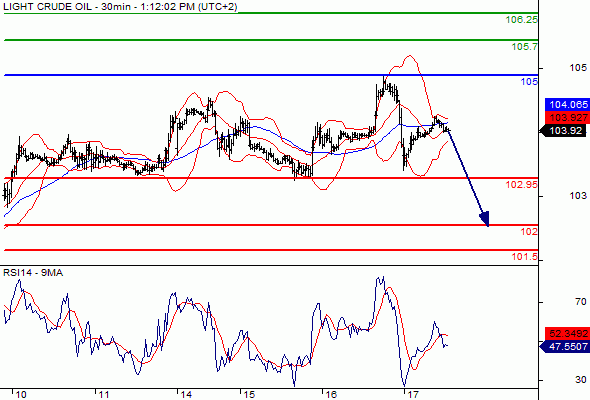Select the date marker 17 on time axis

click(x=413, y=395)
